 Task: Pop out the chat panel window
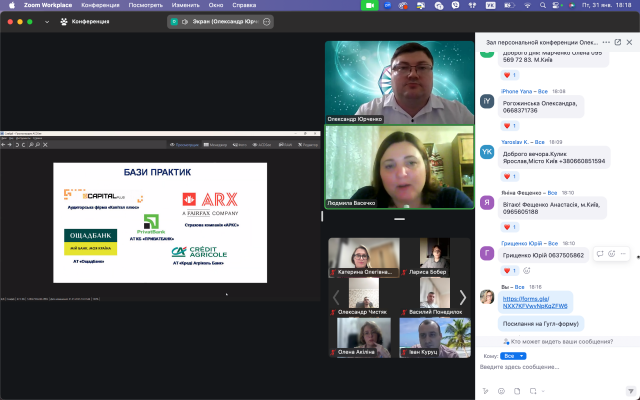(x=616, y=43)
